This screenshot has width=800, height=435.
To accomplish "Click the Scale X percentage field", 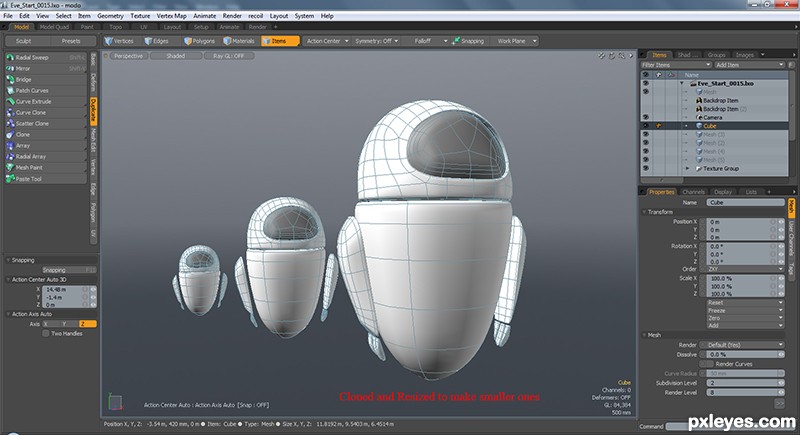I will click(x=745, y=278).
